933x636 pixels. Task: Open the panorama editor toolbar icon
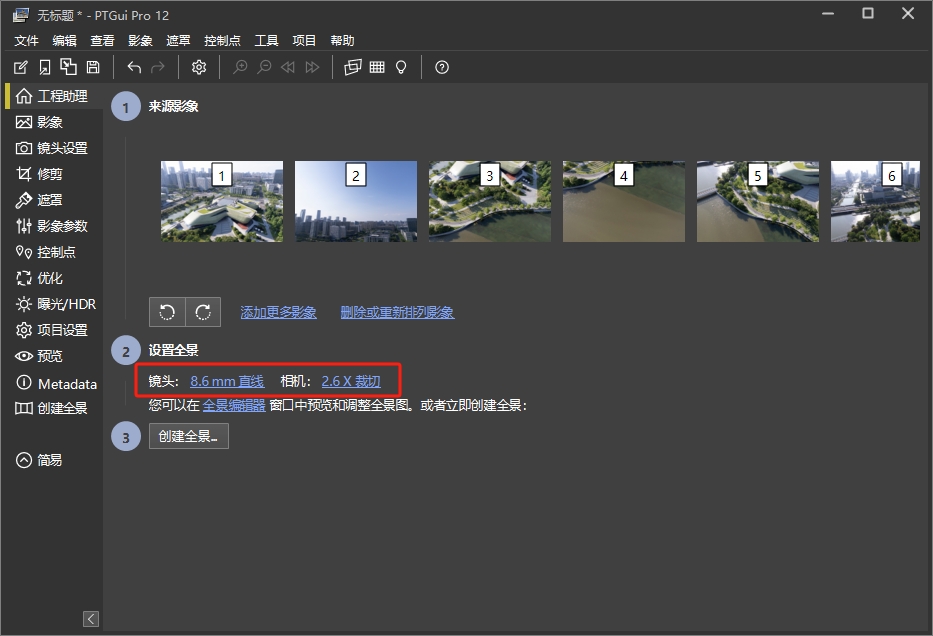[352, 67]
